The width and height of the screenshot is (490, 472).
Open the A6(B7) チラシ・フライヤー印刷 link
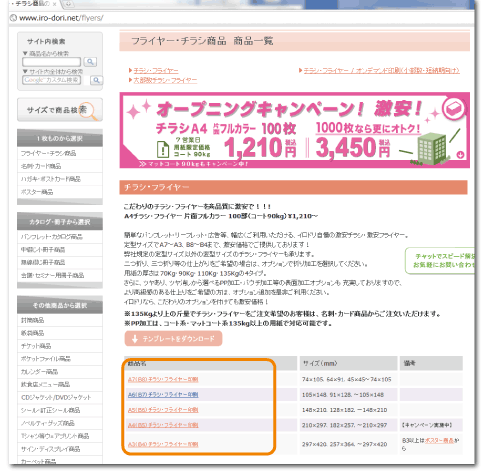click(163, 395)
